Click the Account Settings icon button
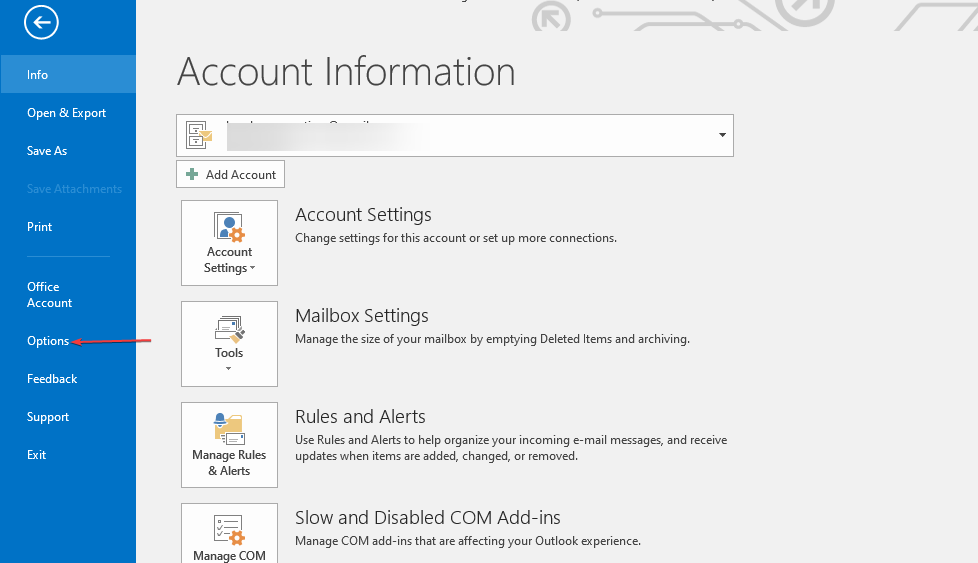The image size is (978, 563). 229,228
